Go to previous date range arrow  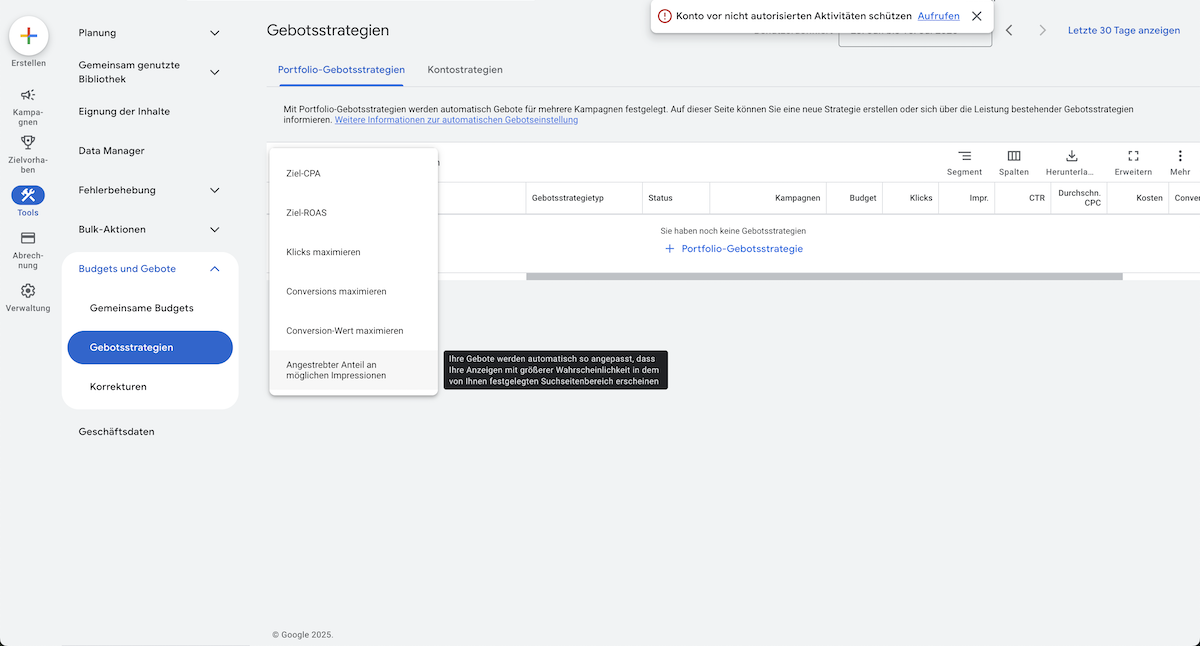(x=1009, y=31)
